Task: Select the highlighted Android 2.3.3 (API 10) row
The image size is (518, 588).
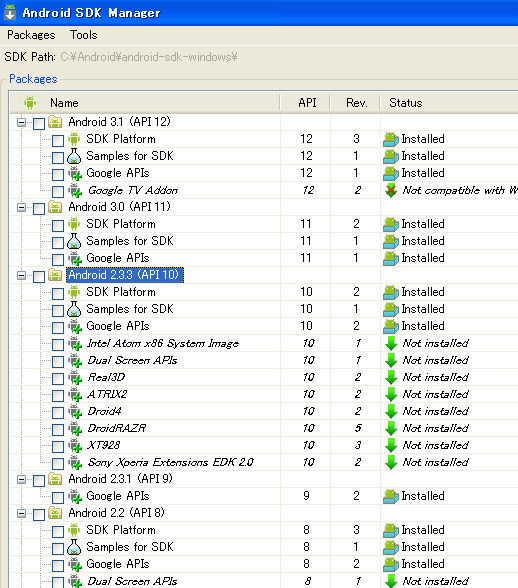Action: pyautogui.click(x=125, y=275)
